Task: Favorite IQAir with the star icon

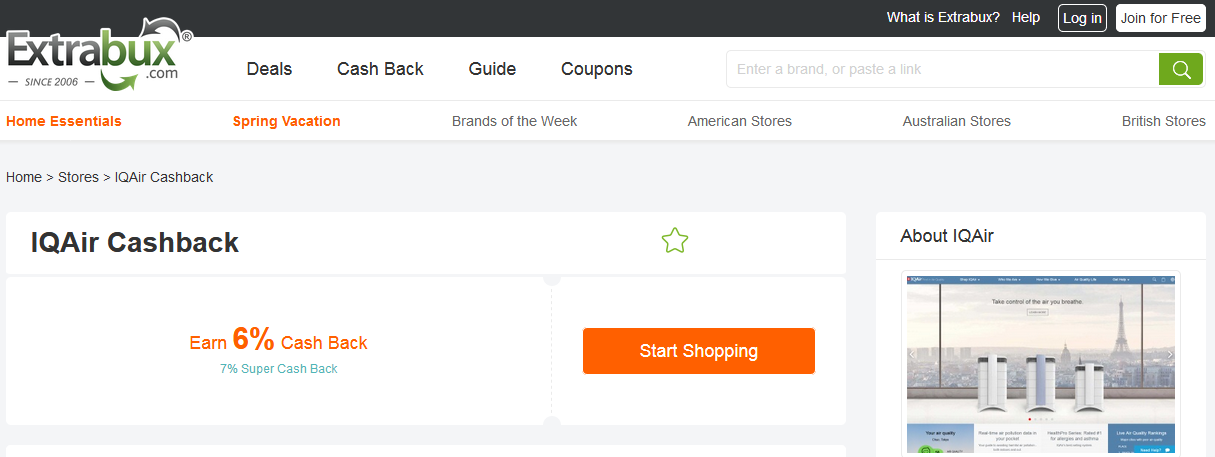Action: pos(675,241)
